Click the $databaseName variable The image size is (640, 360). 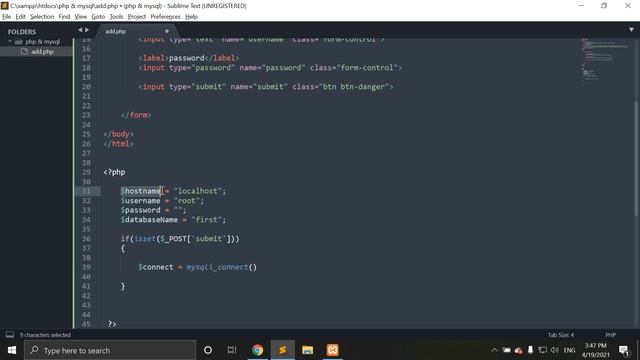click(x=149, y=220)
